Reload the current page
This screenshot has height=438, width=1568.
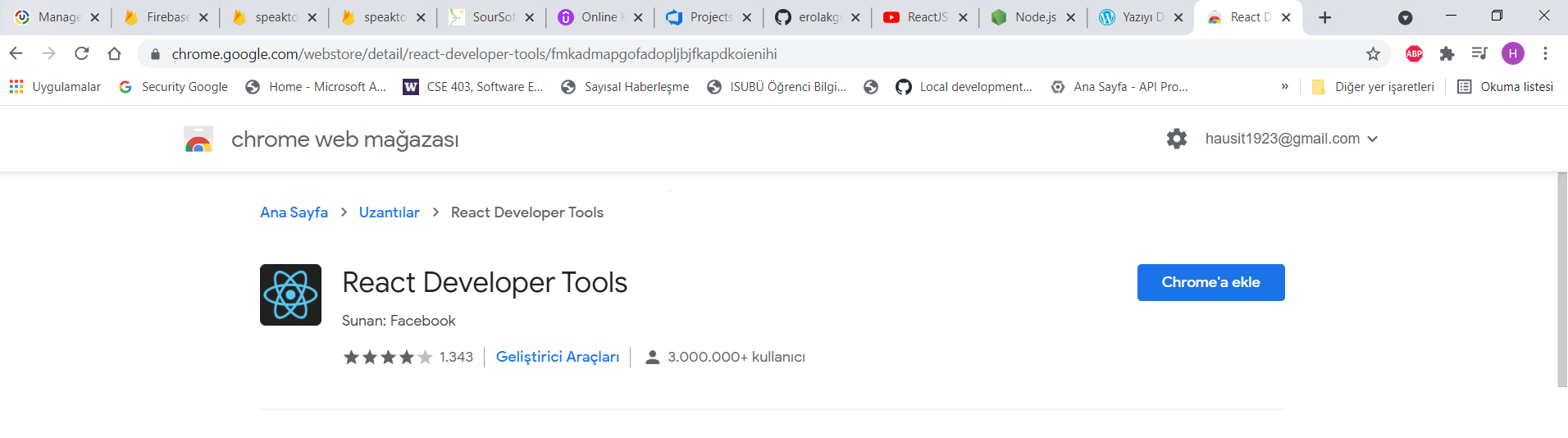point(81,54)
